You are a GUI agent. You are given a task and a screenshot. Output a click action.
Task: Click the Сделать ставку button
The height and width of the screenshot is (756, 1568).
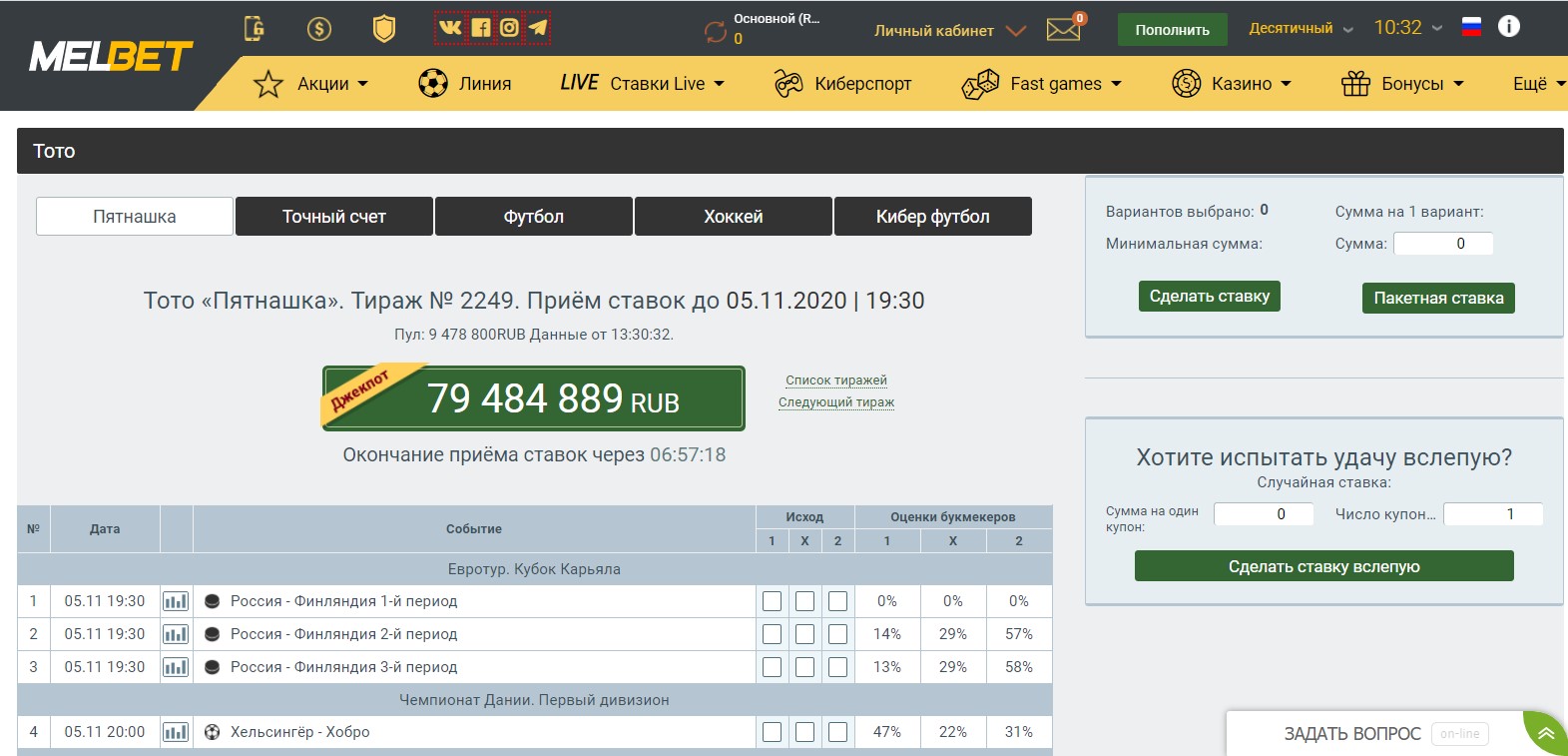pos(1210,297)
